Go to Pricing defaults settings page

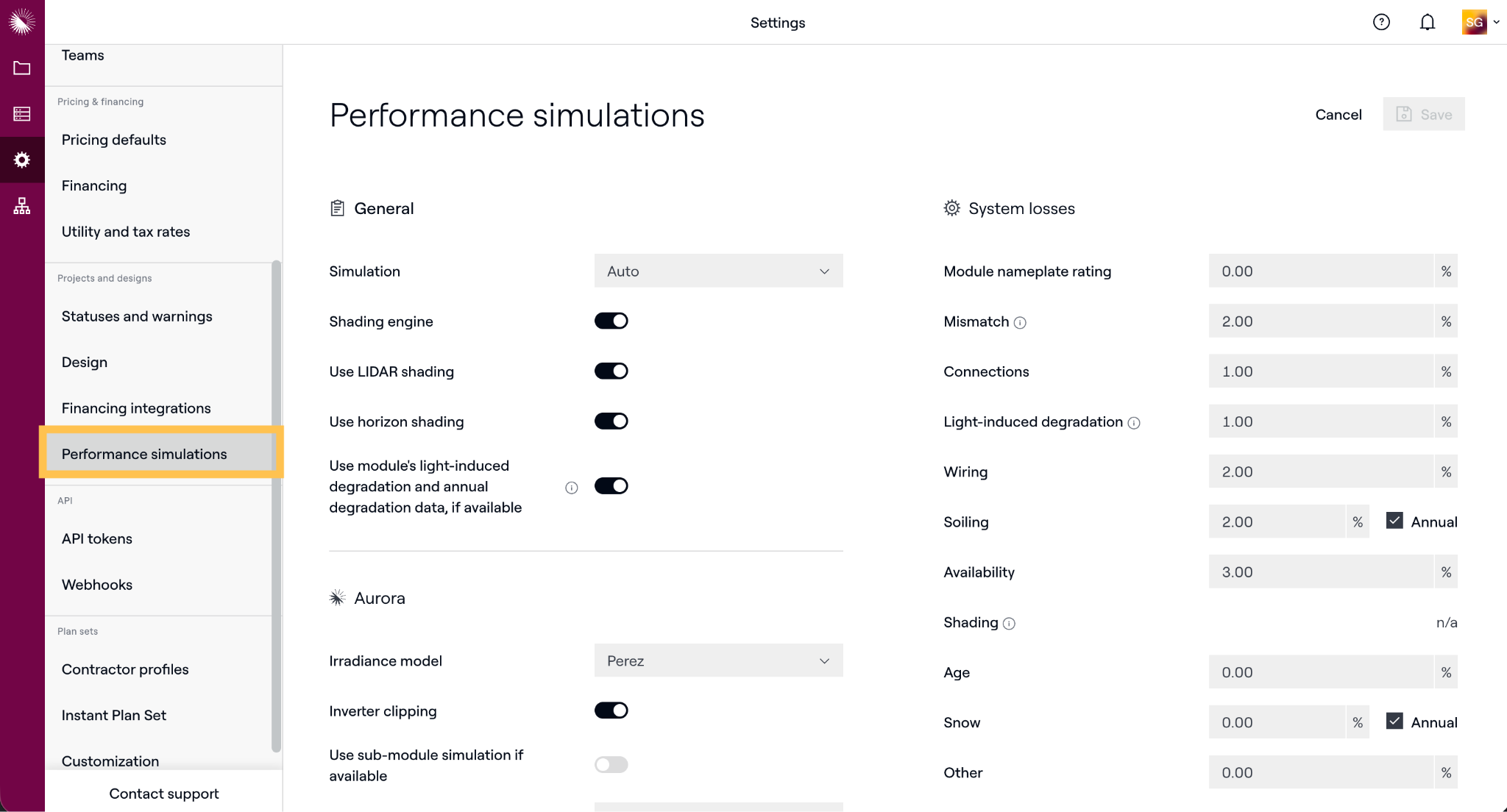(114, 140)
